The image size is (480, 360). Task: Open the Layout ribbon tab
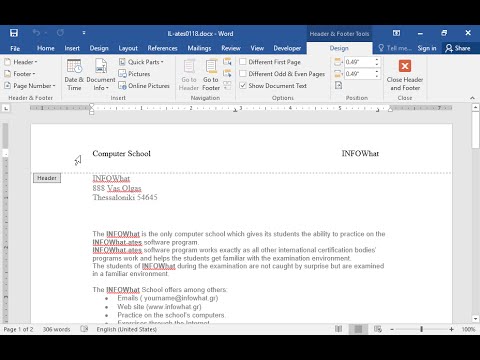pyautogui.click(x=128, y=48)
